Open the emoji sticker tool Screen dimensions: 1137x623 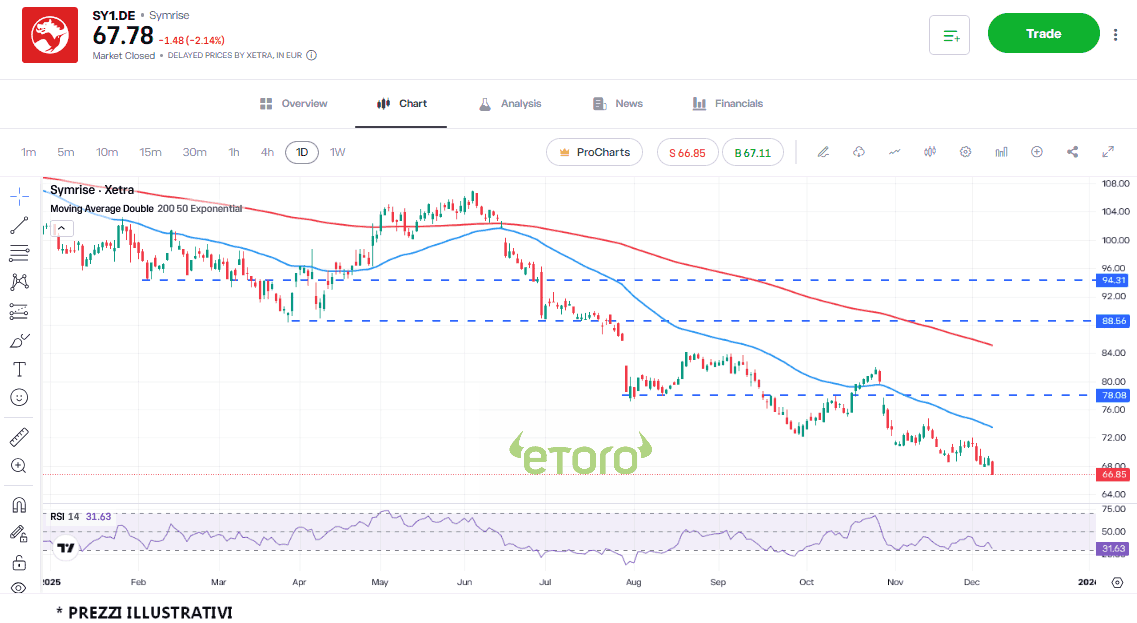pos(19,397)
